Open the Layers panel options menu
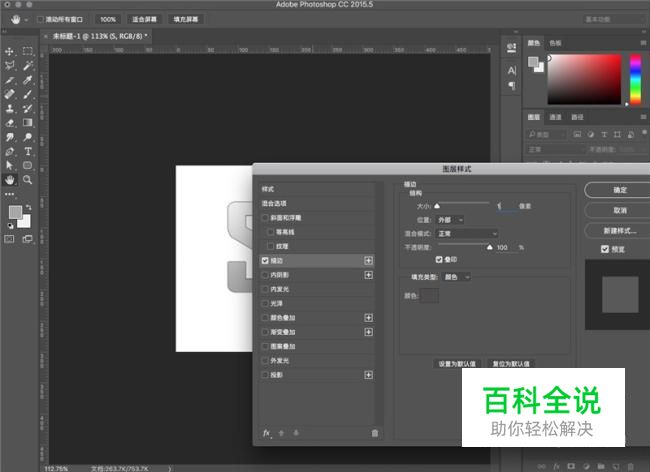 tap(643, 117)
